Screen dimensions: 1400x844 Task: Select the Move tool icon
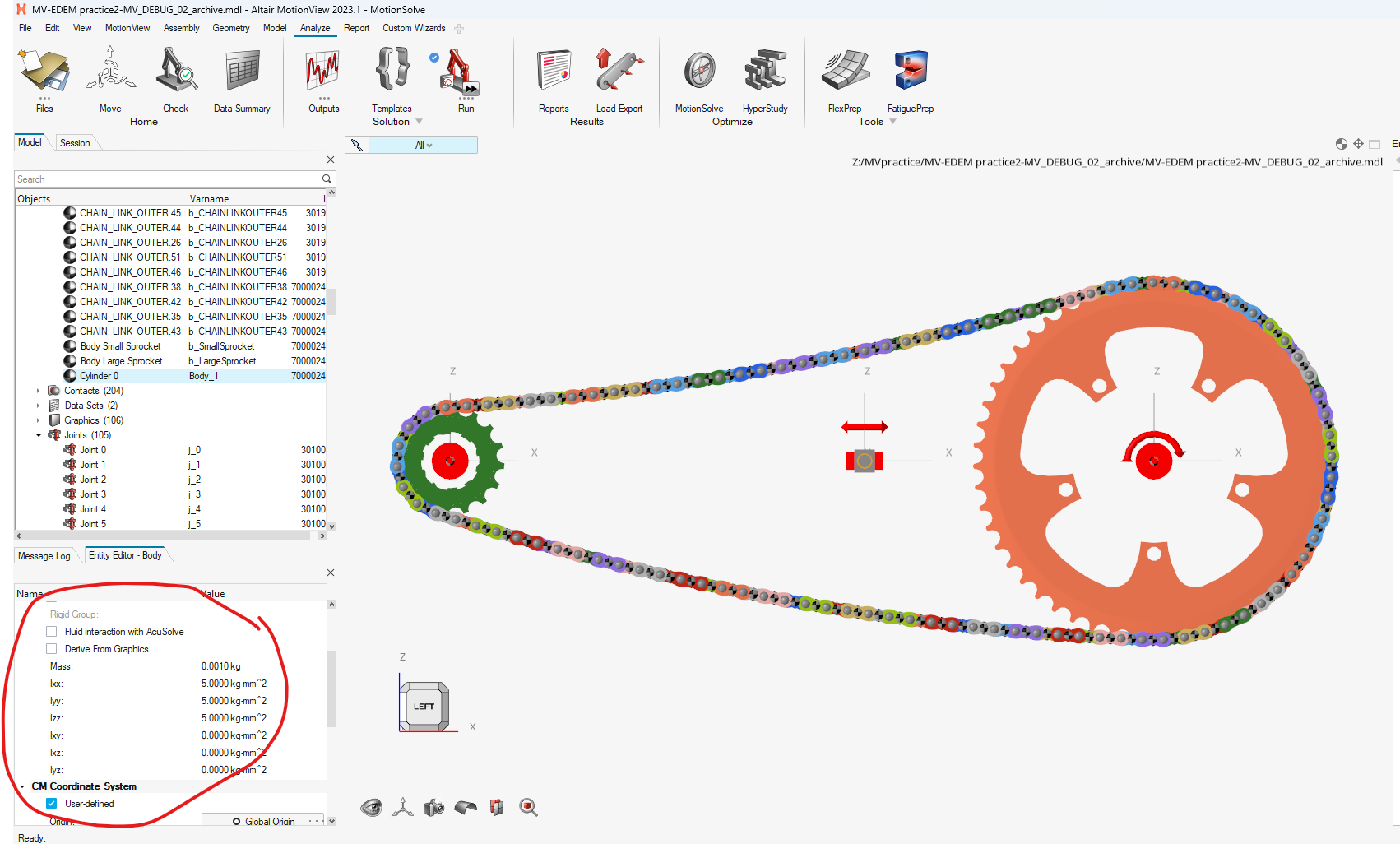(110, 68)
